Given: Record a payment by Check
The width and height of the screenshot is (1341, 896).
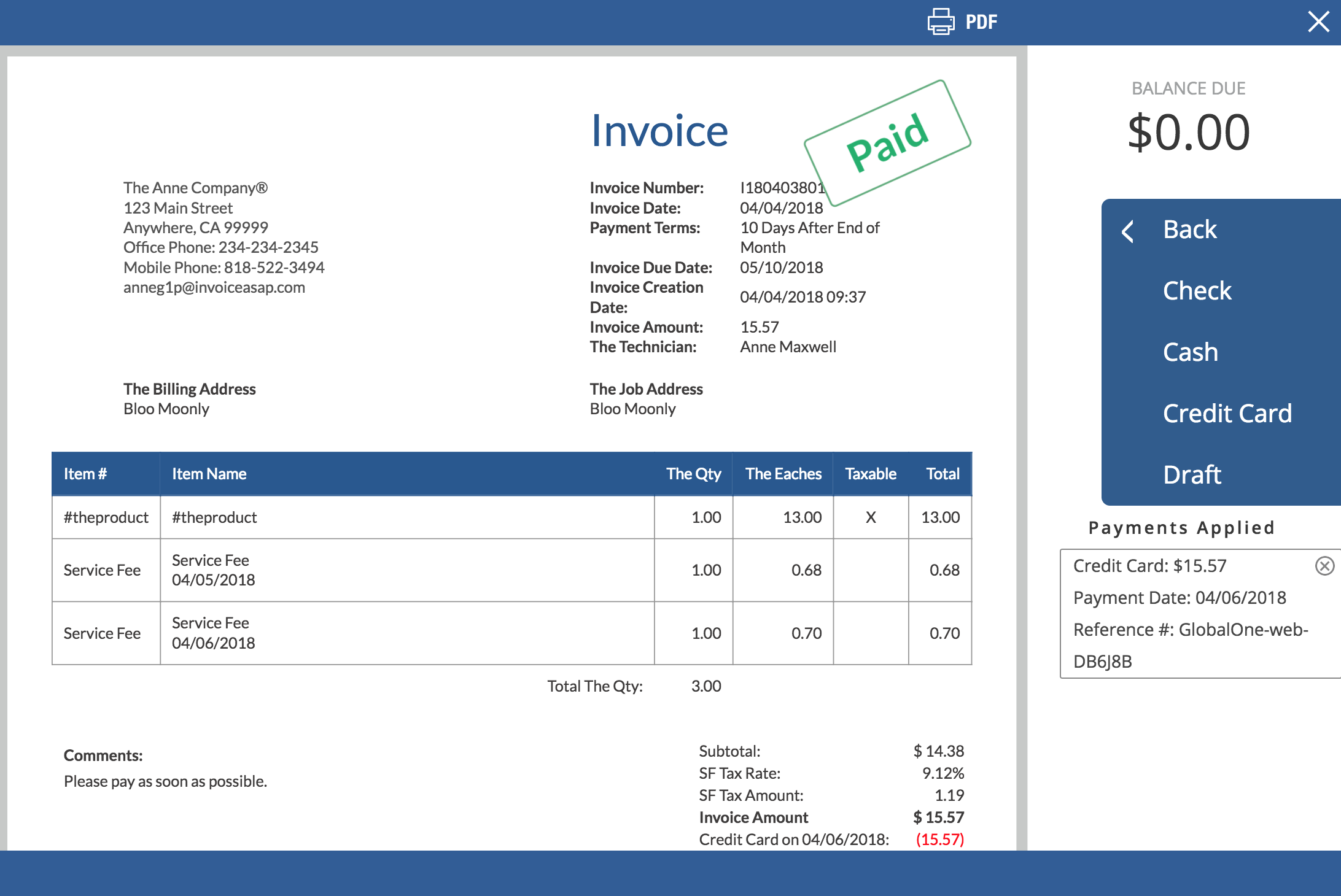Looking at the screenshot, I should pyautogui.click(x=1196, y=290).
